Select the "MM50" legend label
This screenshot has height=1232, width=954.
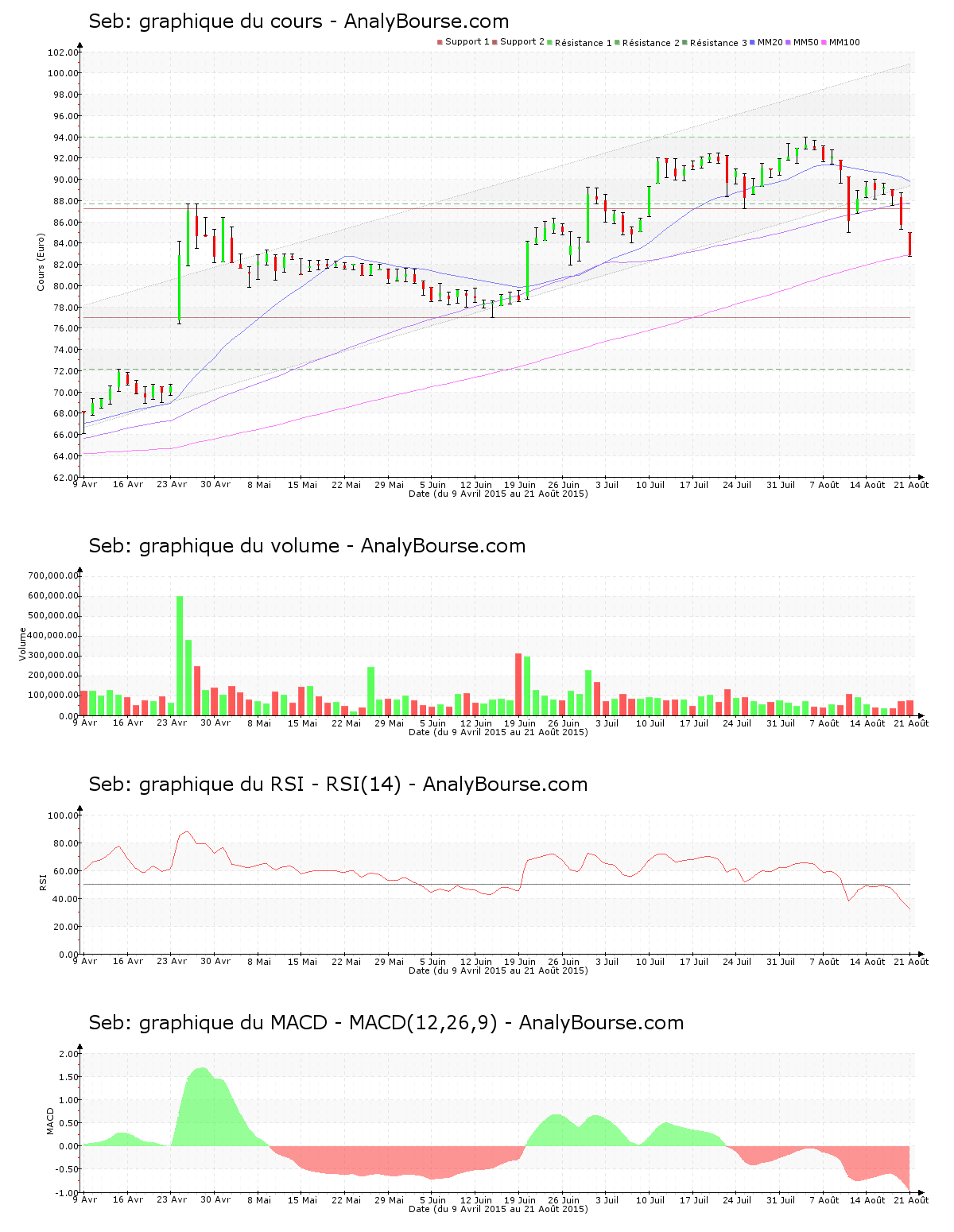[806, 42]
